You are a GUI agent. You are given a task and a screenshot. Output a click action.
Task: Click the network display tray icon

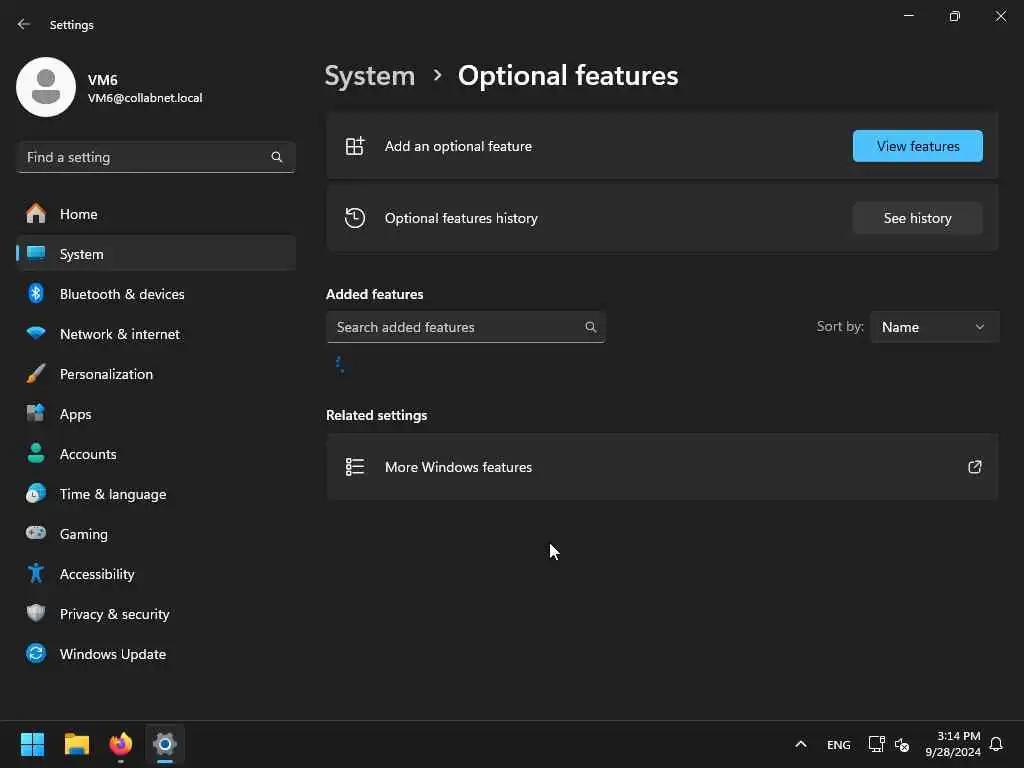point(876,744)
